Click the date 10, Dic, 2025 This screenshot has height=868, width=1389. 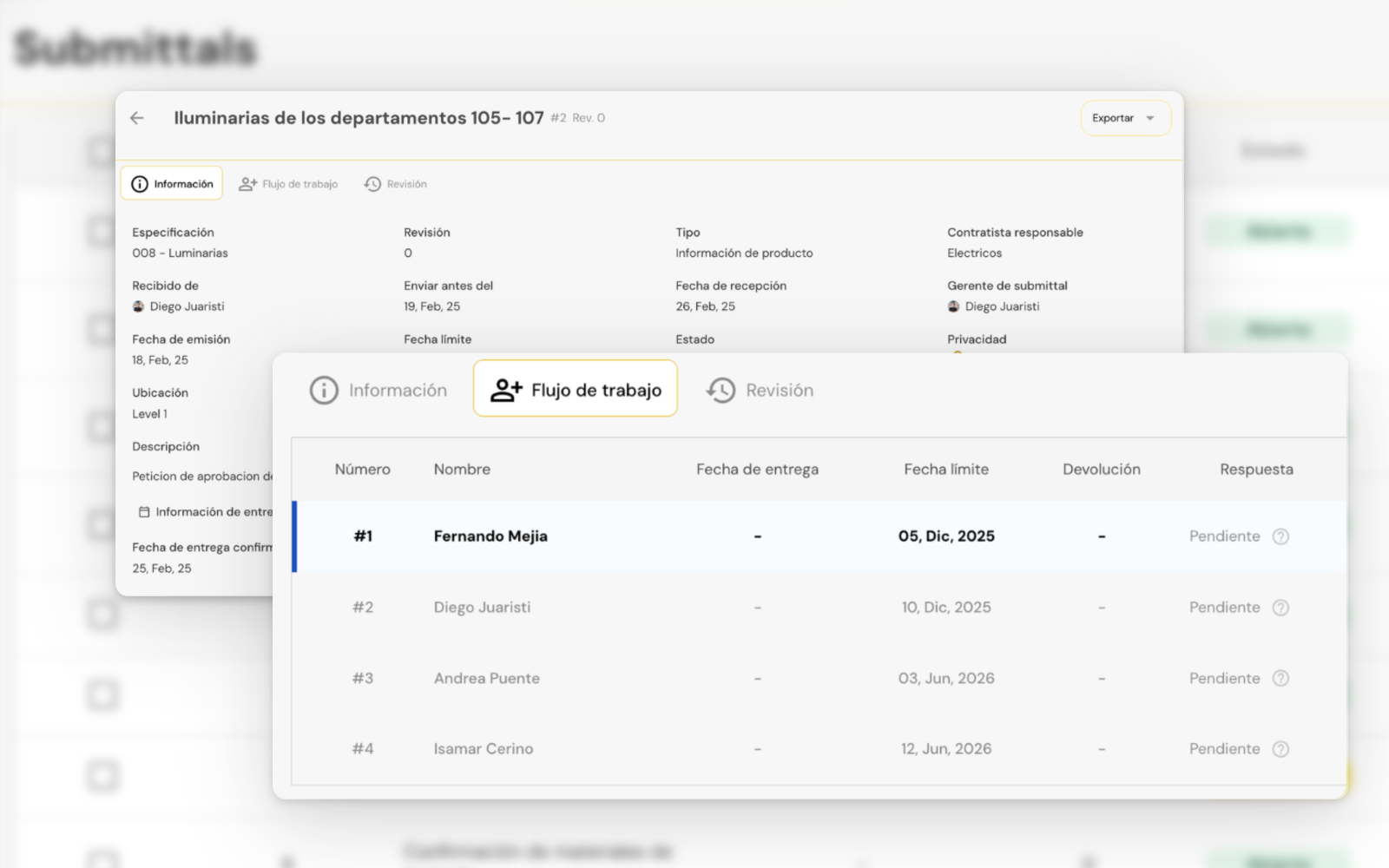coord(946,608)
